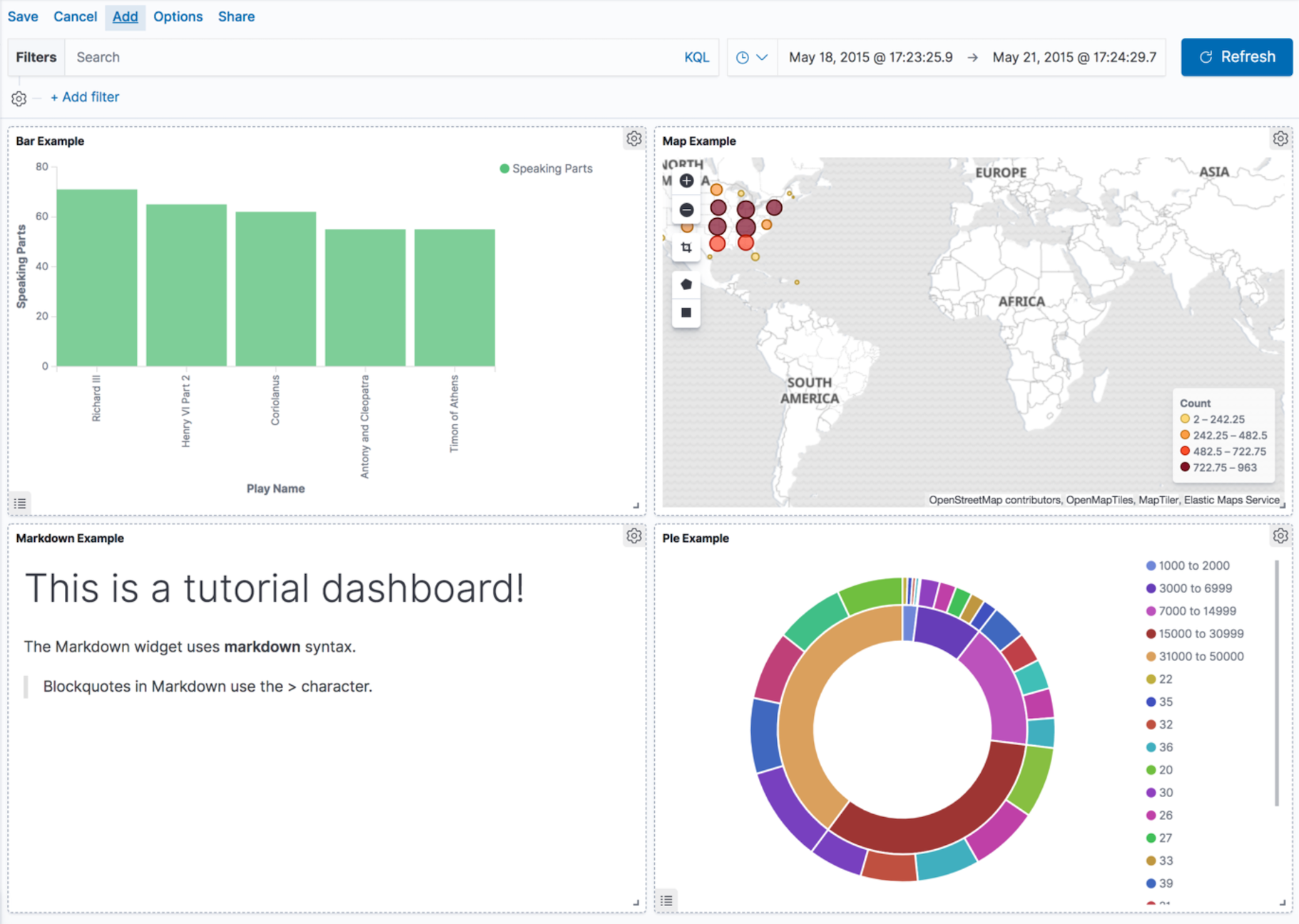Image resolution: width=1299 pixels, height=924 pixels.
Task: Select the zoom out tool on the map
Action: tap(686, 209)
